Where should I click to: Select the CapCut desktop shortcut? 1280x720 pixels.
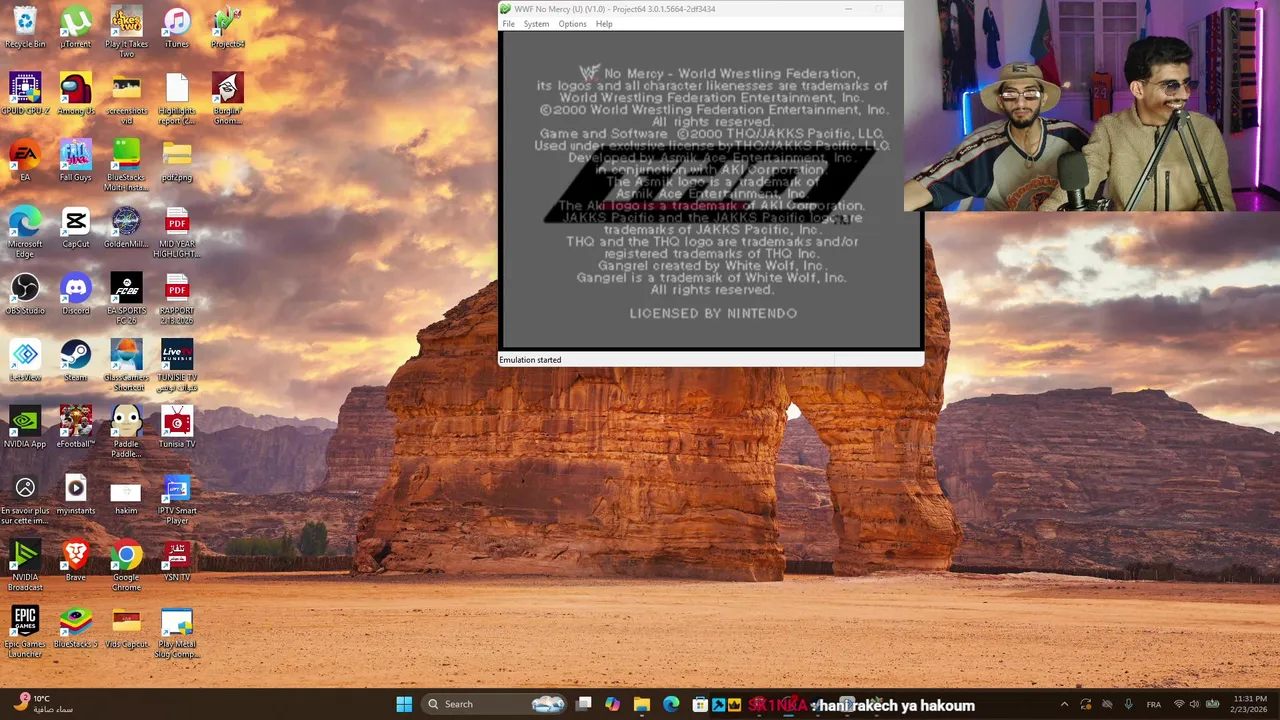click(75, 227)
